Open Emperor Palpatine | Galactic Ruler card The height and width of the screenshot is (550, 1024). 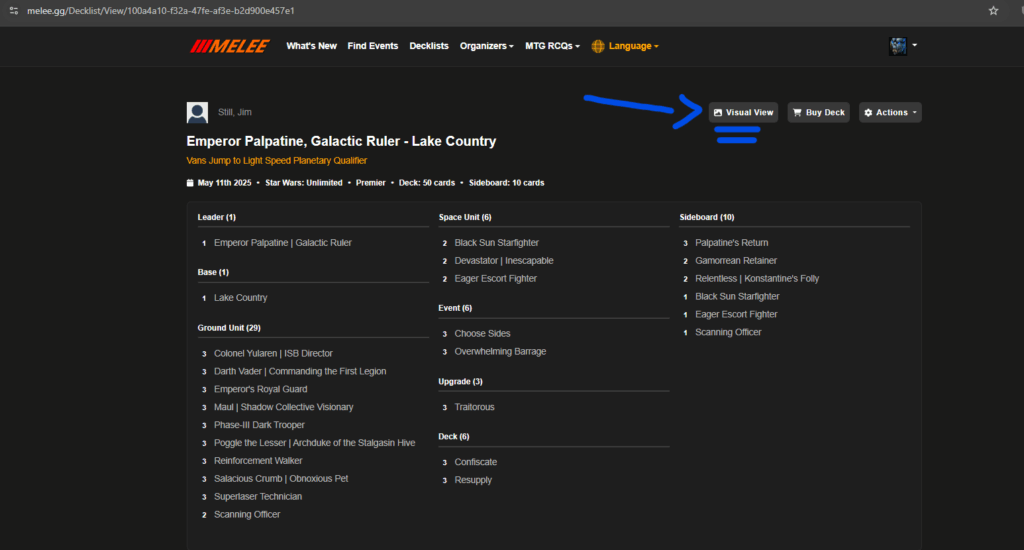[283, 243]
